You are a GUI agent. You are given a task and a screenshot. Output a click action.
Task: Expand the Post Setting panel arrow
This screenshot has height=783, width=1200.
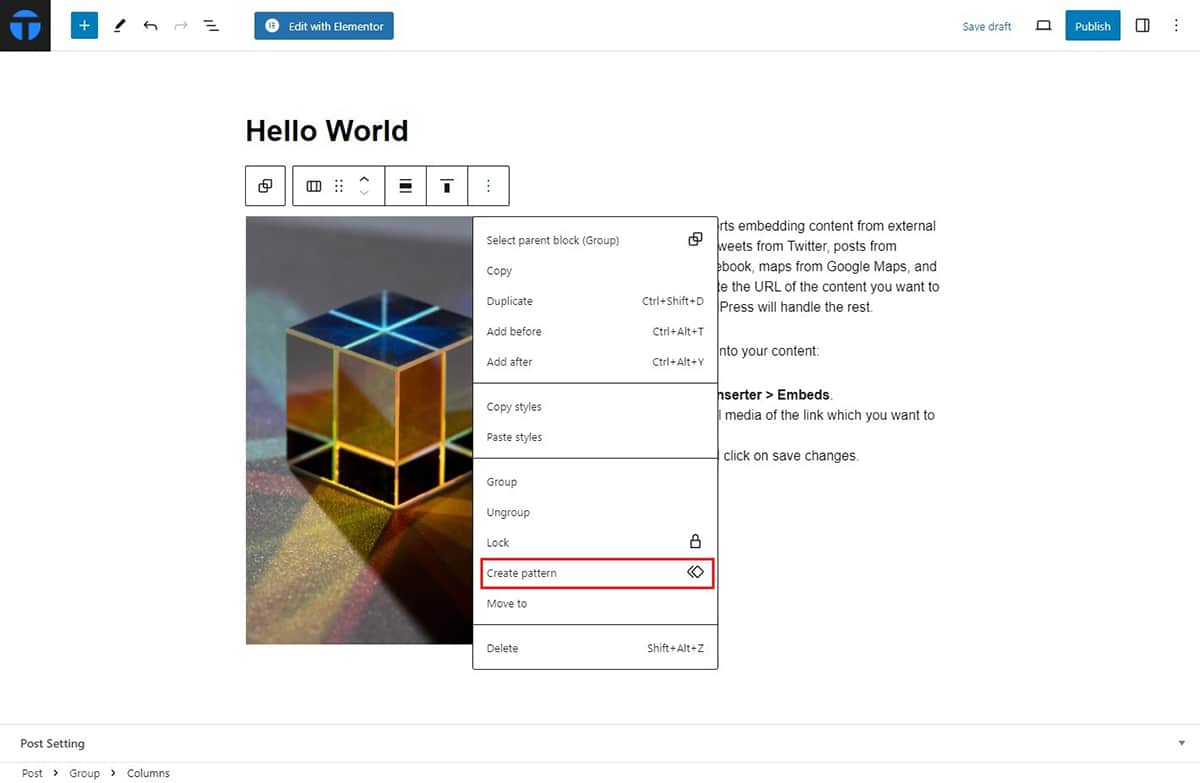[x=1181, y=743]
